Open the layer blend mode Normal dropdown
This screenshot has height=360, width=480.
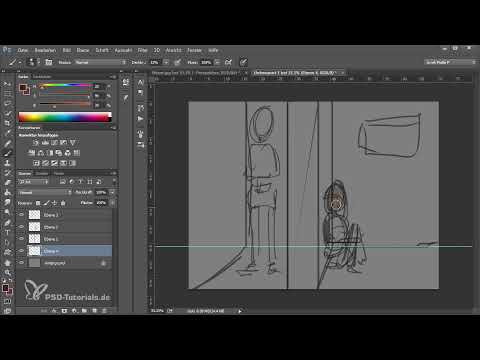click(45, 192)
